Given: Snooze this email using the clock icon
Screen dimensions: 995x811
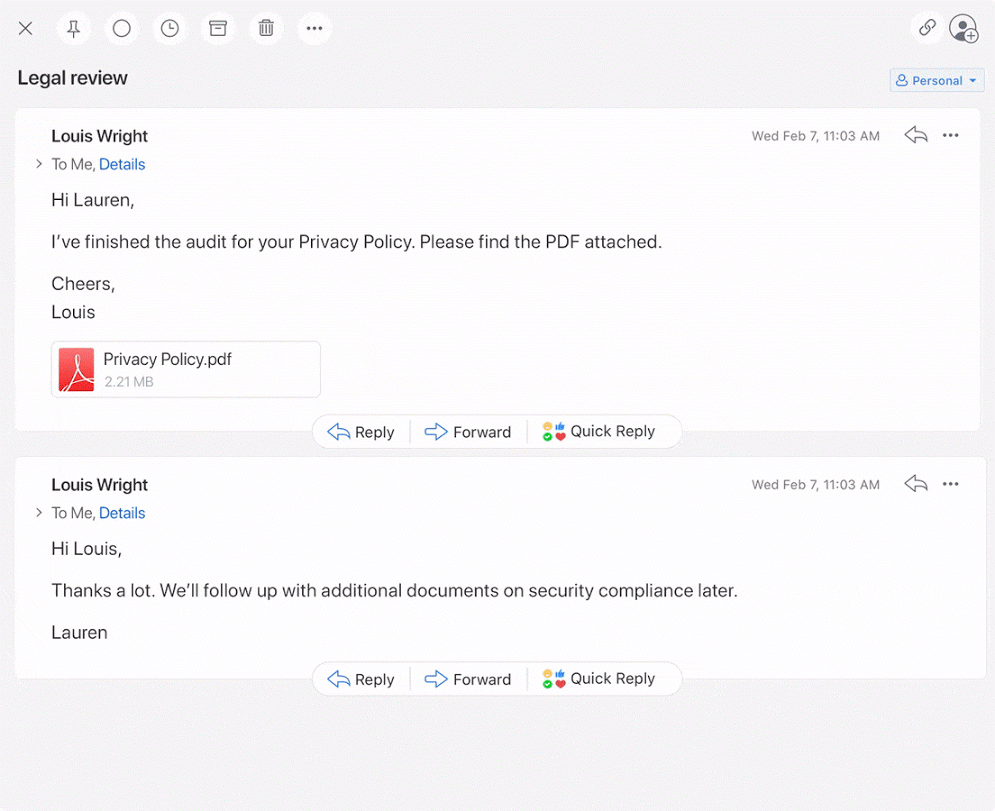Looking at the screenshot, I should pyautogui.click(x=169, y=28).
